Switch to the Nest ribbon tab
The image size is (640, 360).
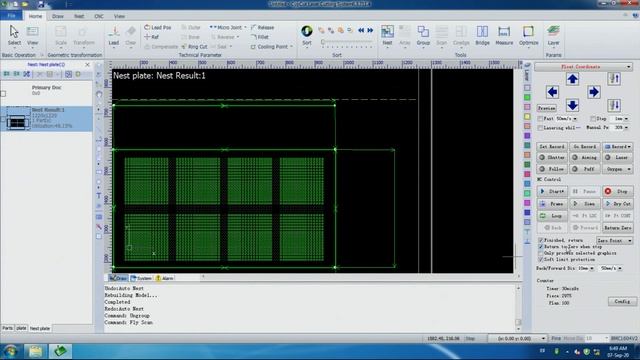[x=79, y=16]
